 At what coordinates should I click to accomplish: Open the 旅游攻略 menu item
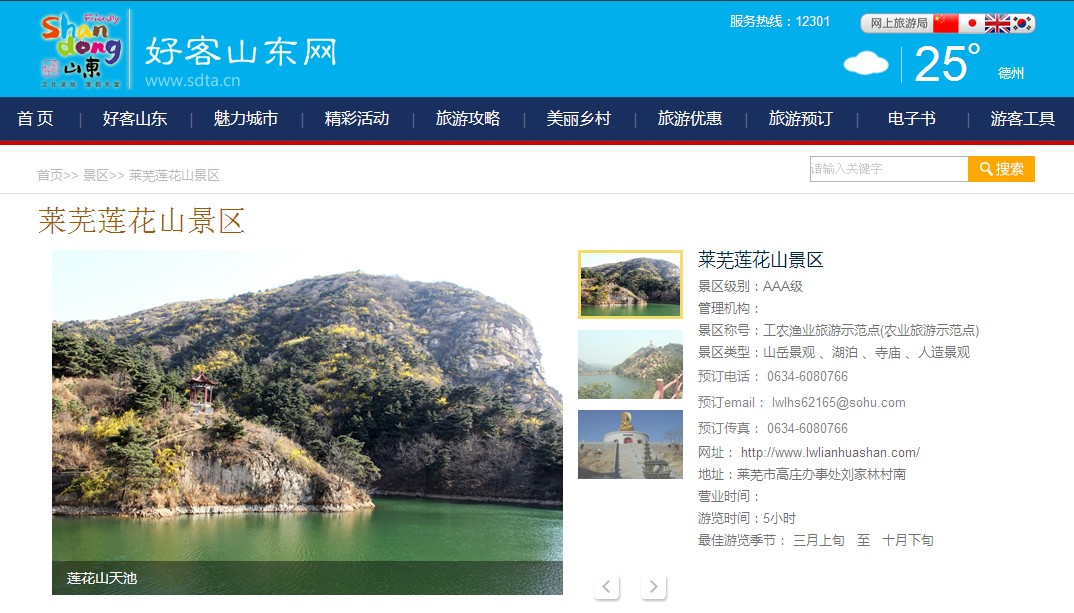468,118
